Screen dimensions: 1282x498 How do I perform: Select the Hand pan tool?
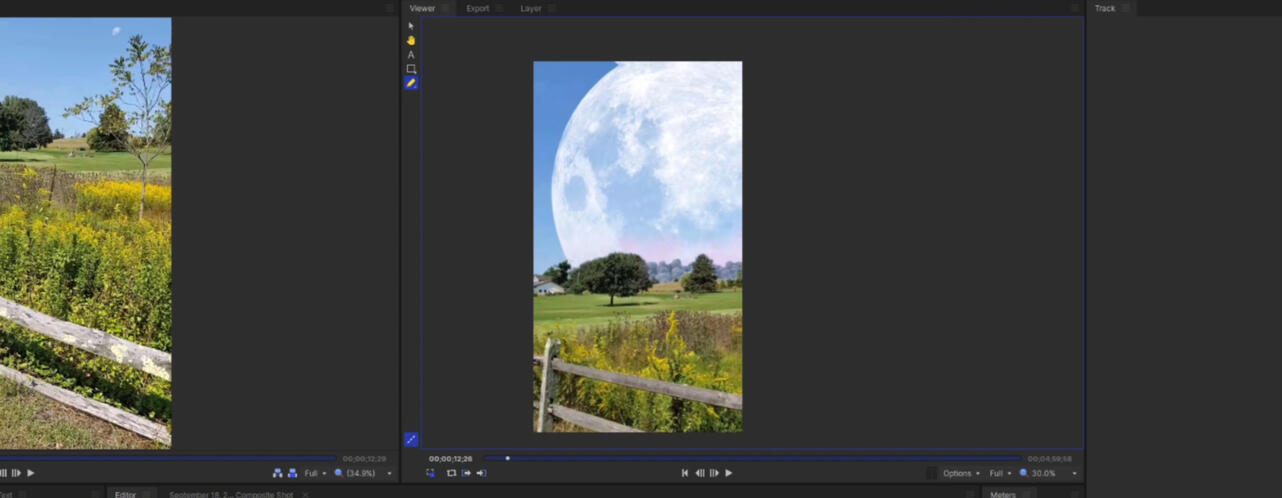point(411,40)
